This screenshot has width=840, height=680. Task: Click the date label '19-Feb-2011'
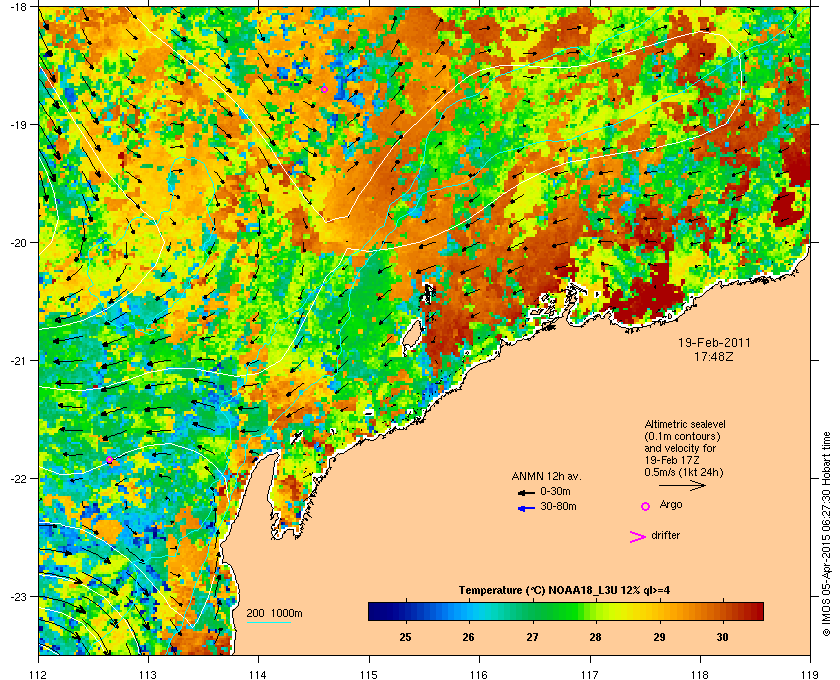click(714, 343)
